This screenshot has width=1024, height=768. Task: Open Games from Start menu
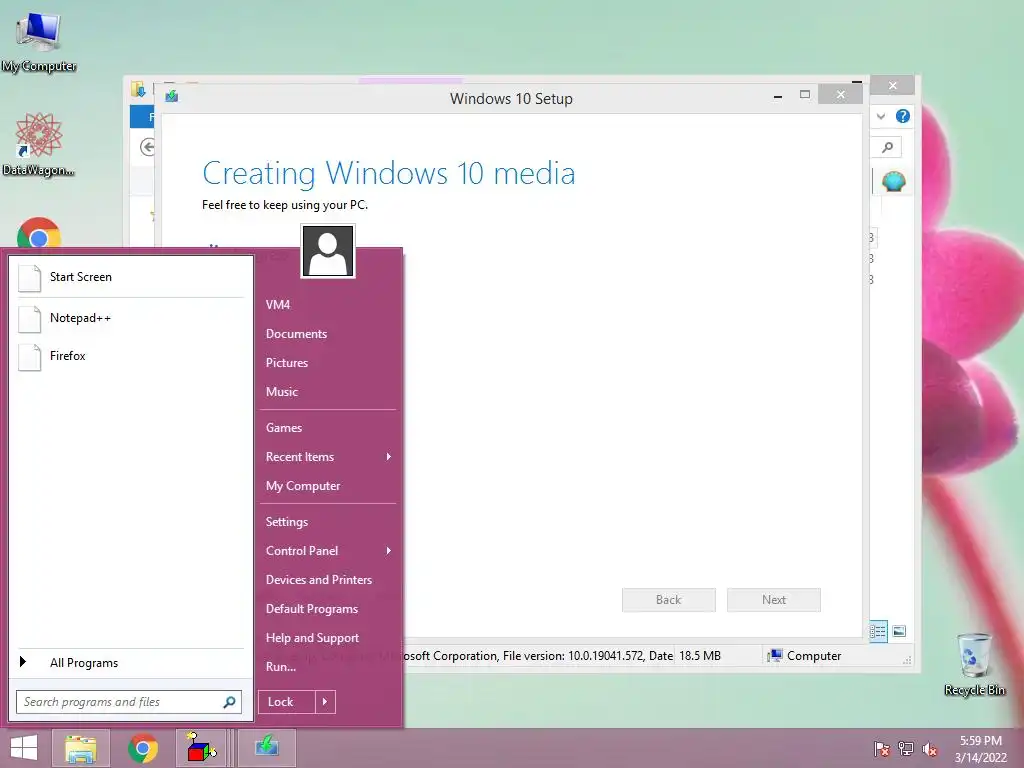[284, 428]
